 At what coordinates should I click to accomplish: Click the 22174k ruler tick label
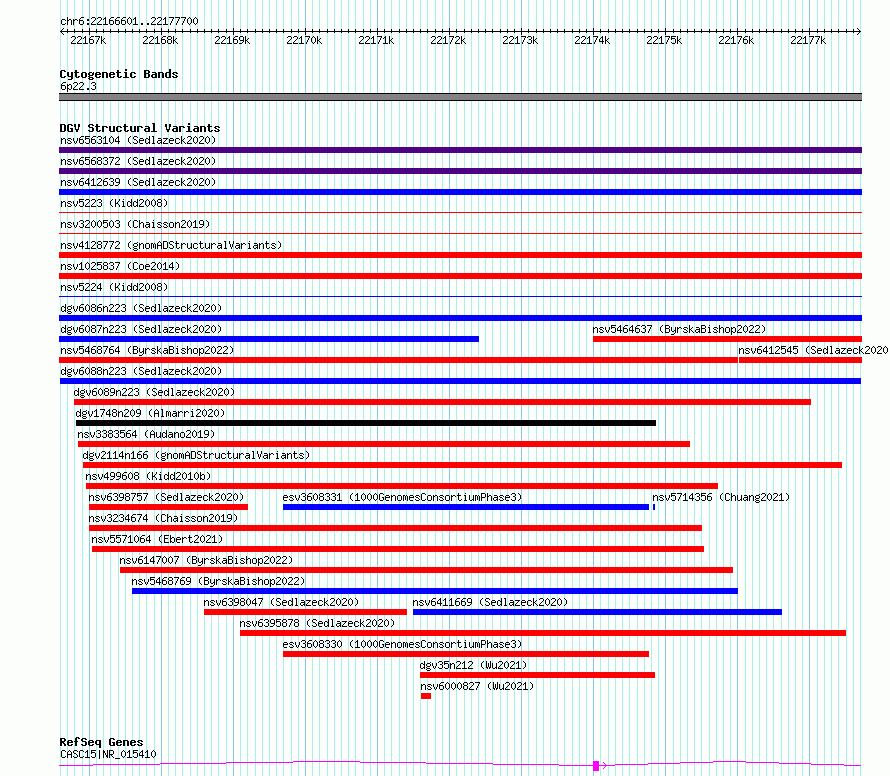pos(592,40)
